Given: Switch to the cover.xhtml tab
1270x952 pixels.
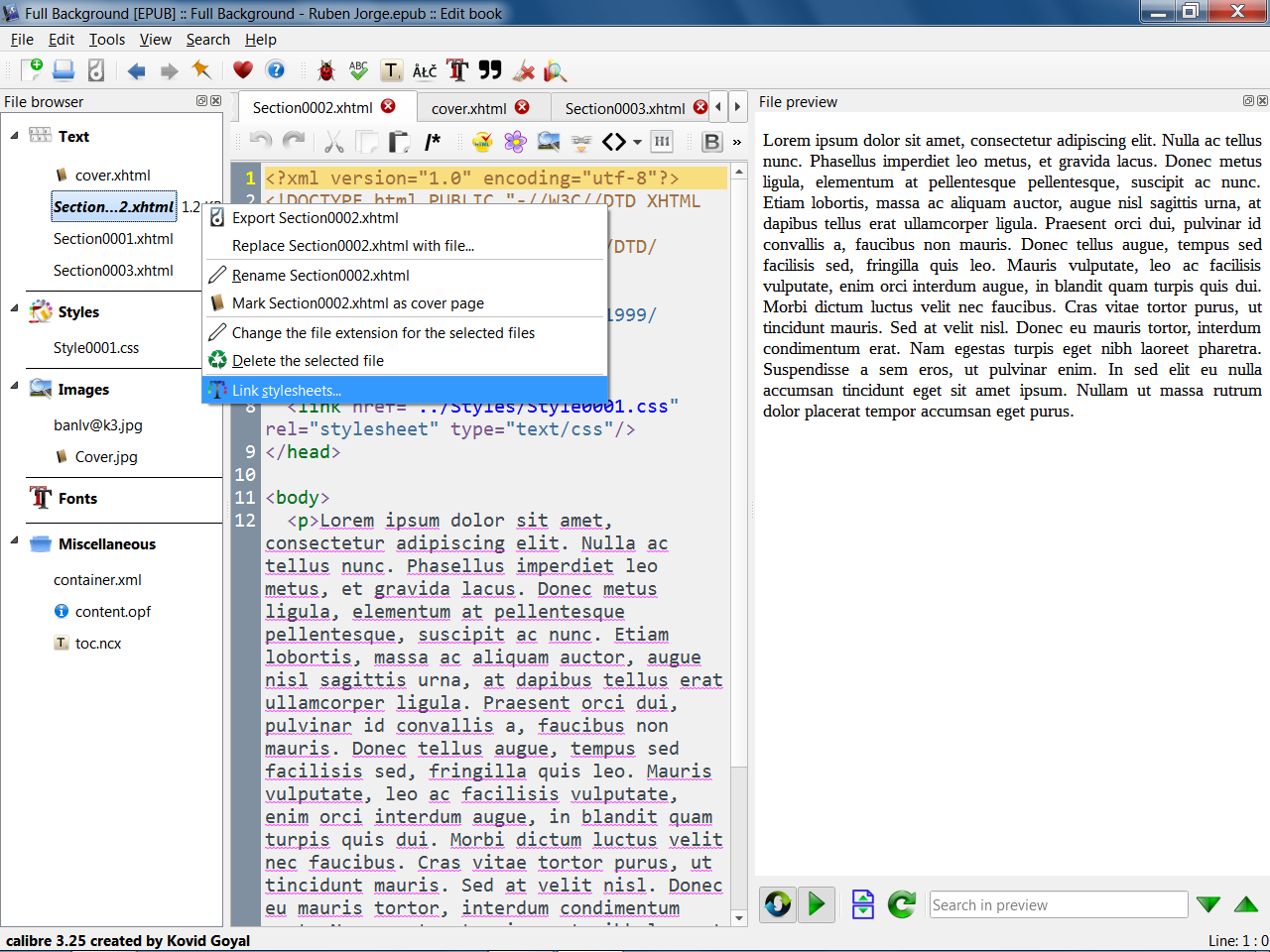Looking at the screenshot, I should click(x=468, y=108).
